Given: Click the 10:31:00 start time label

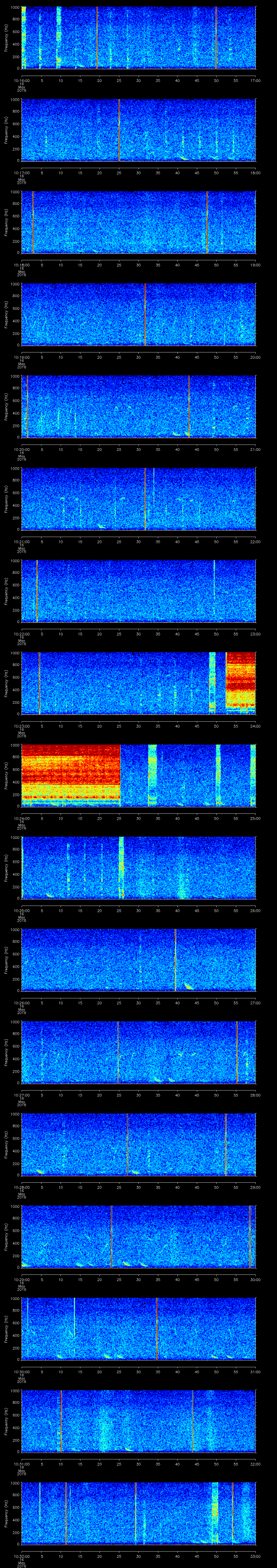Looking at the screenshot, I should (21, 1464).
